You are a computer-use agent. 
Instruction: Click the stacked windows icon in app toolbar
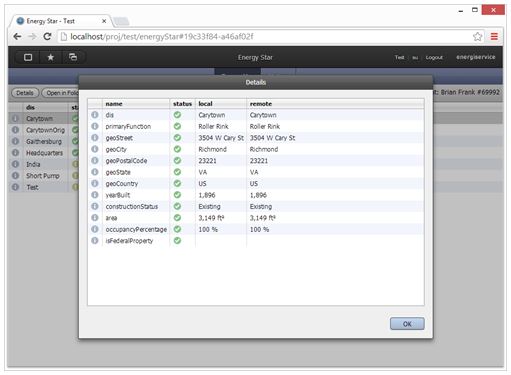click(x=73, y=57)
